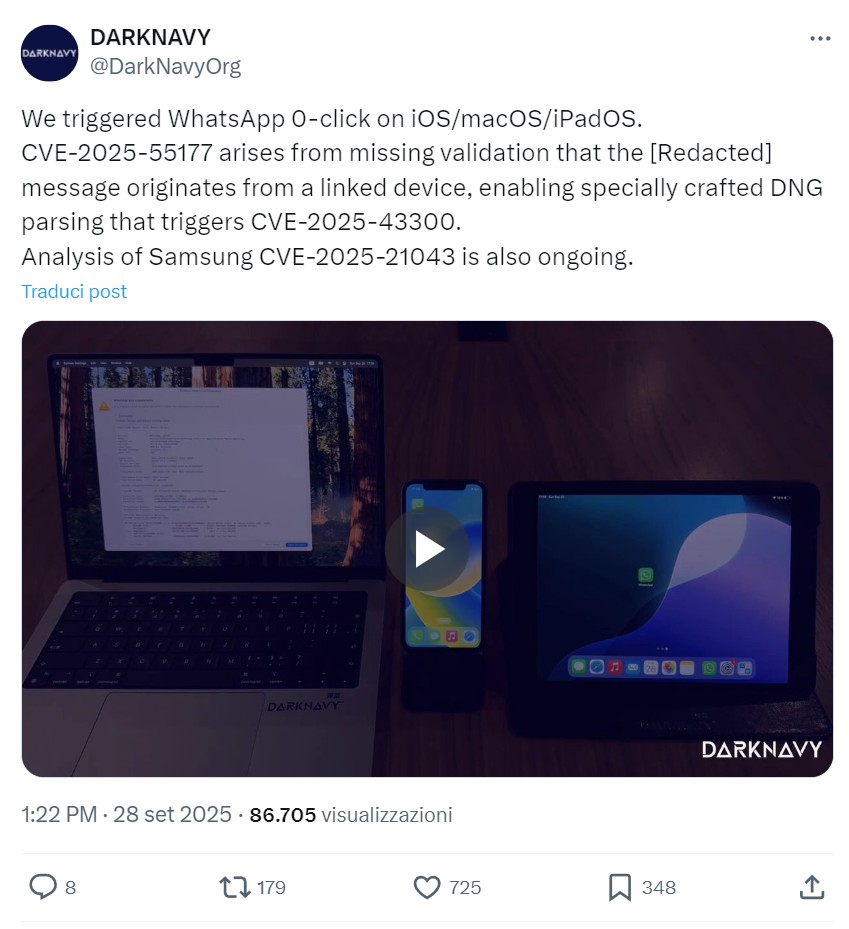Like the post with heart icon

click(427, 887)
